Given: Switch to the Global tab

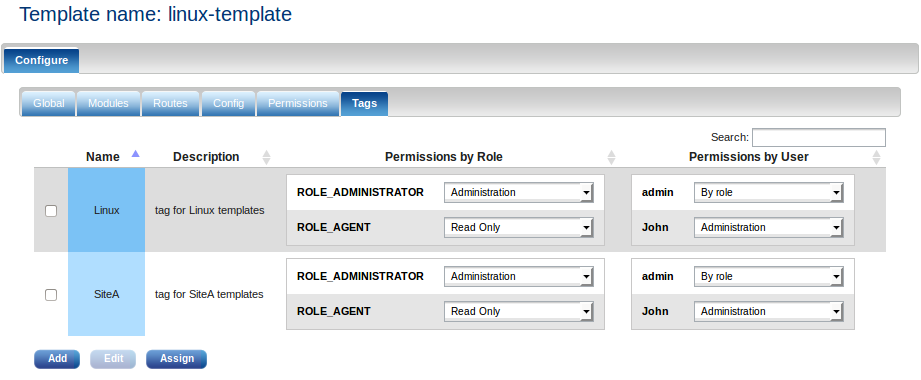Looking at the screenshot, I should (49, 103).
